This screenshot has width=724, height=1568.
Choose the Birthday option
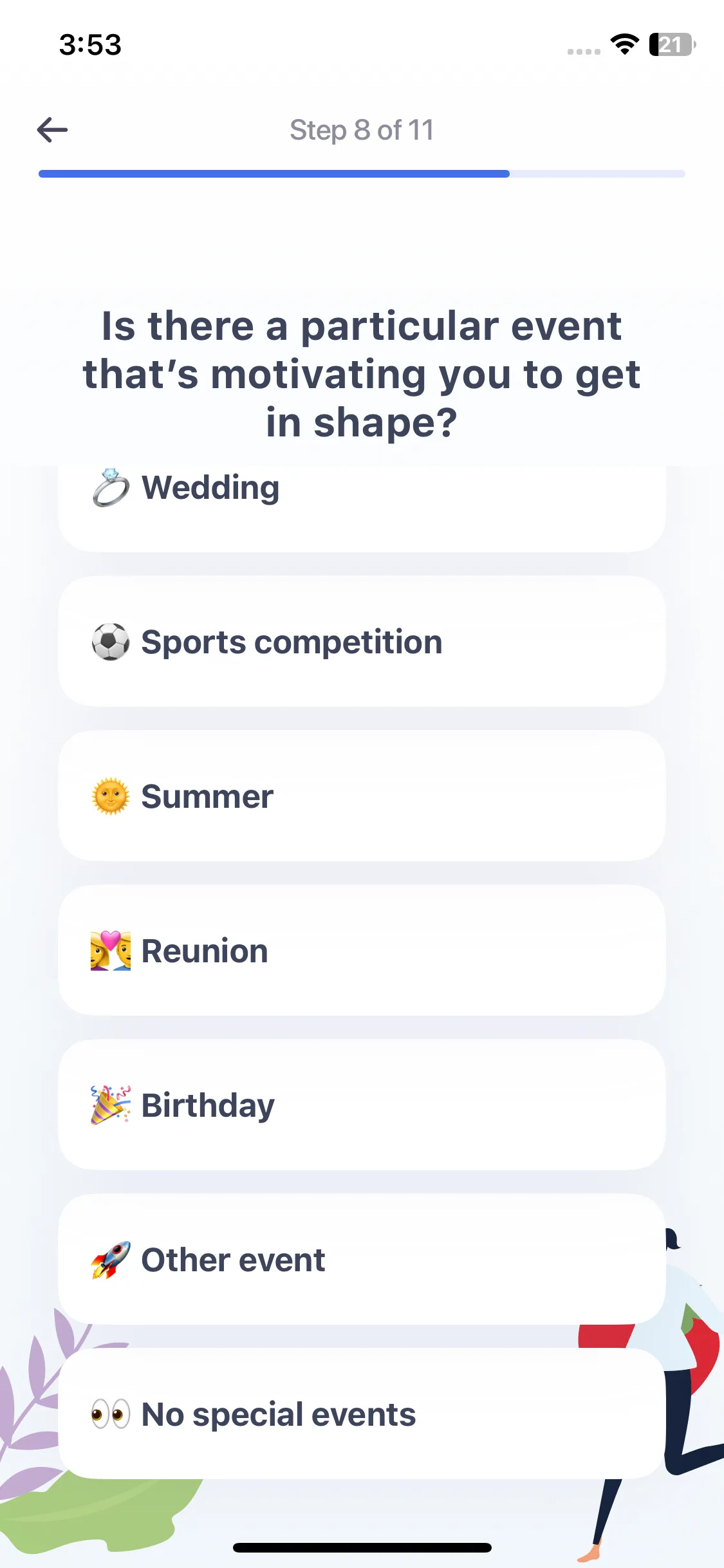(x=362, y=1105)
